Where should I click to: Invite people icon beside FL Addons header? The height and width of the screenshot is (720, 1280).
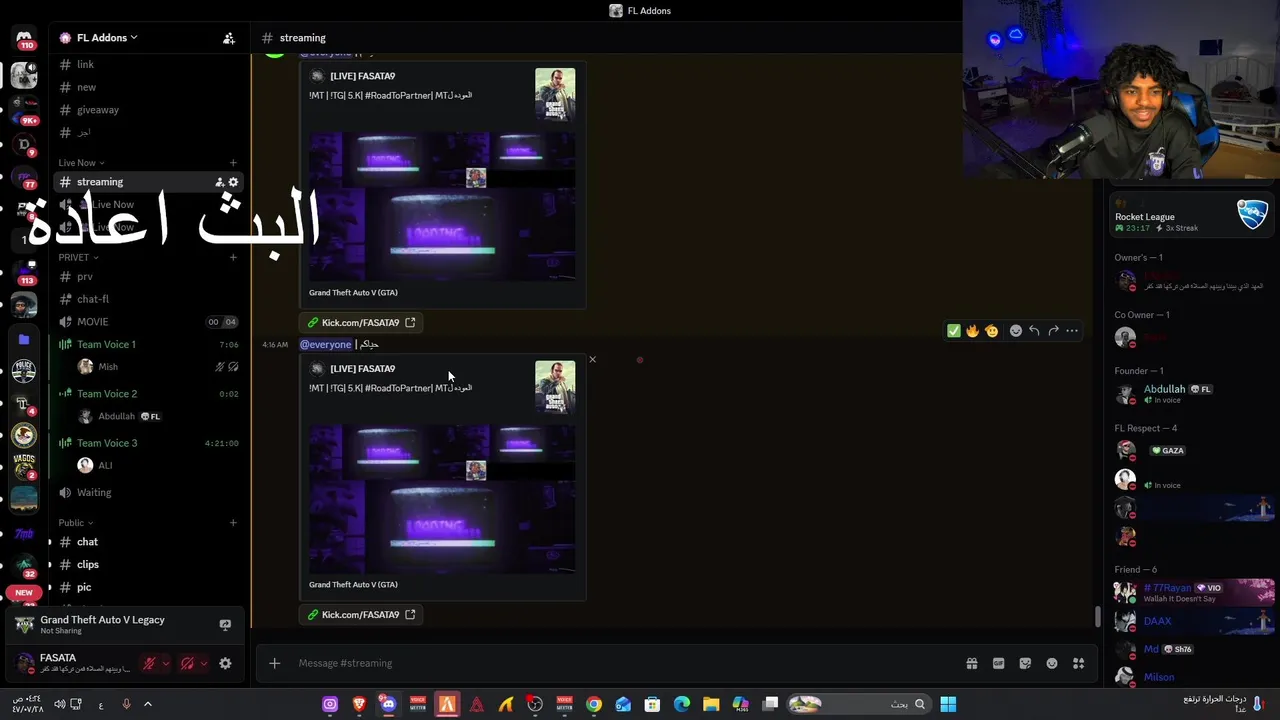click(229, 38)
